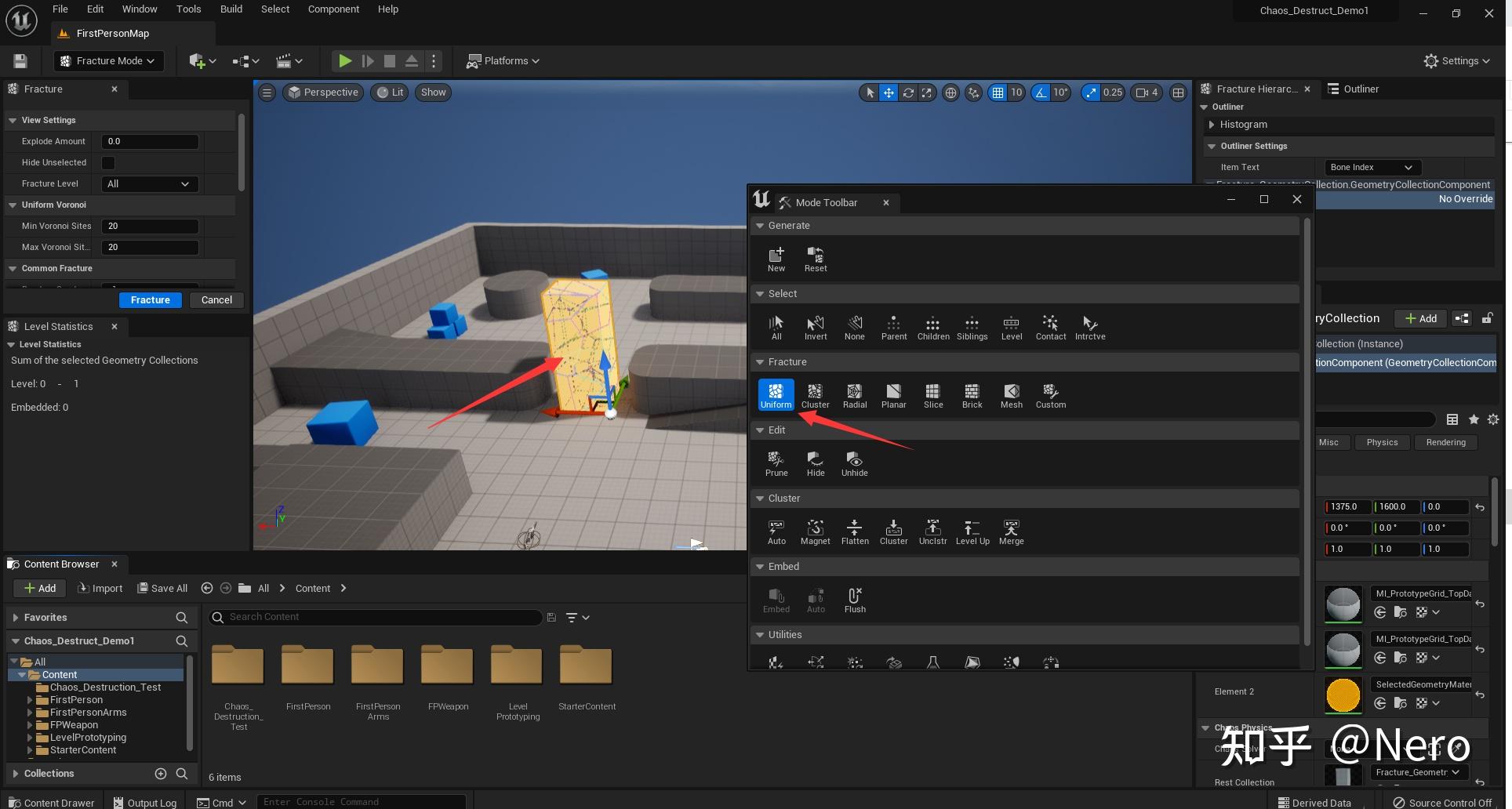Choose the Radial fracture tool
The width and height of the screenshot is (1512, 809).
point(854,394)
